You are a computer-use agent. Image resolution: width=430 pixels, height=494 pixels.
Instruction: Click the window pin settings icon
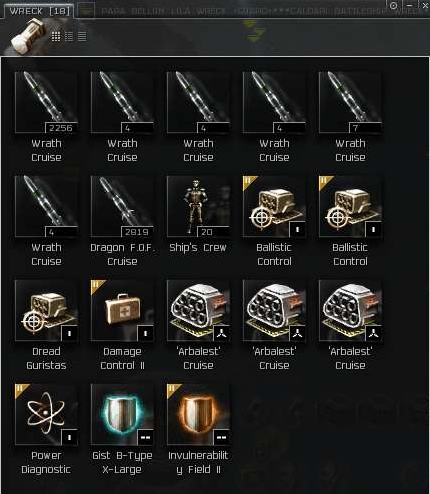pos(393,6)
